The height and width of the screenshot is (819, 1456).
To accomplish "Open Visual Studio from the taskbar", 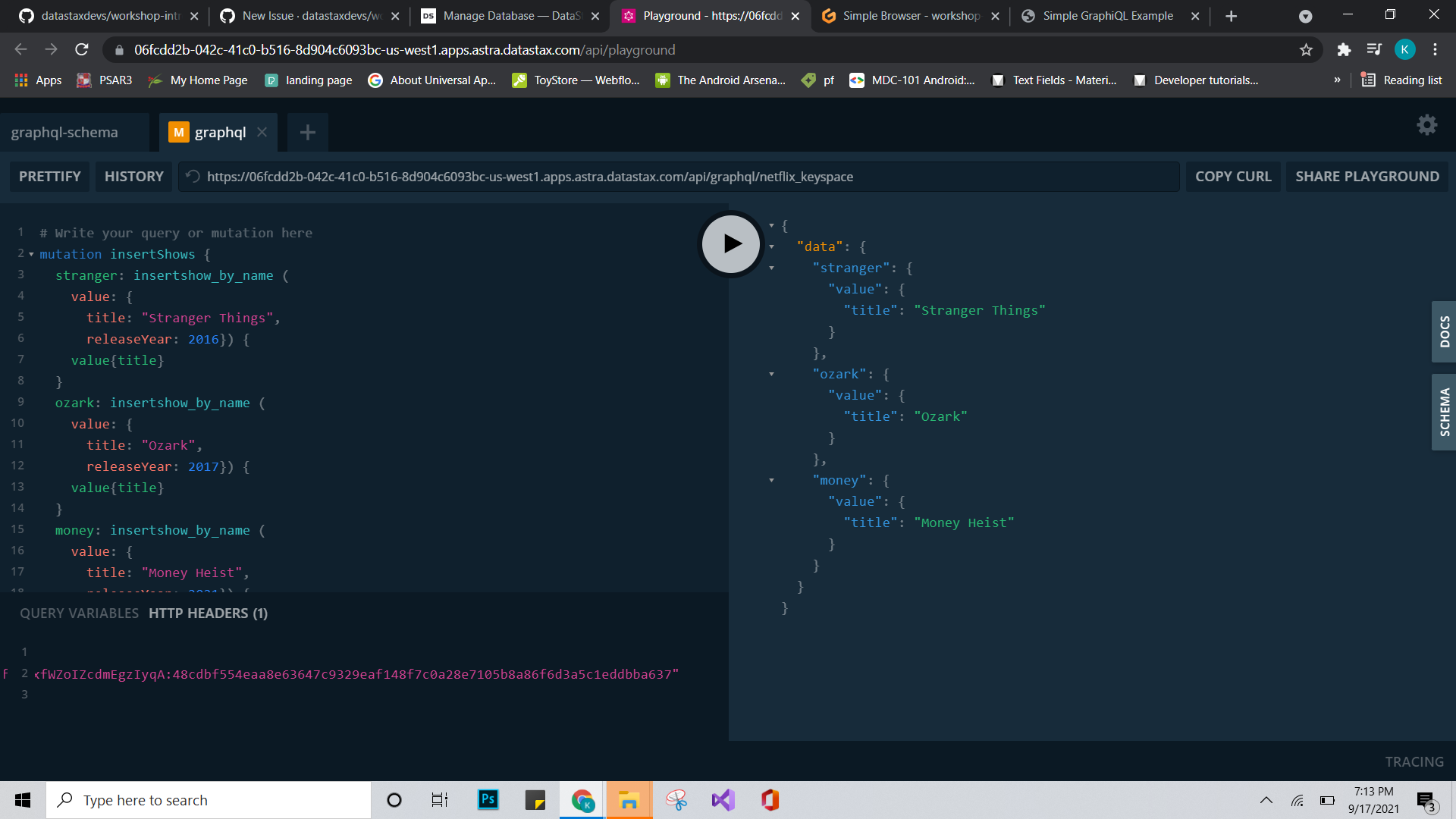I will tap(722, 799).
